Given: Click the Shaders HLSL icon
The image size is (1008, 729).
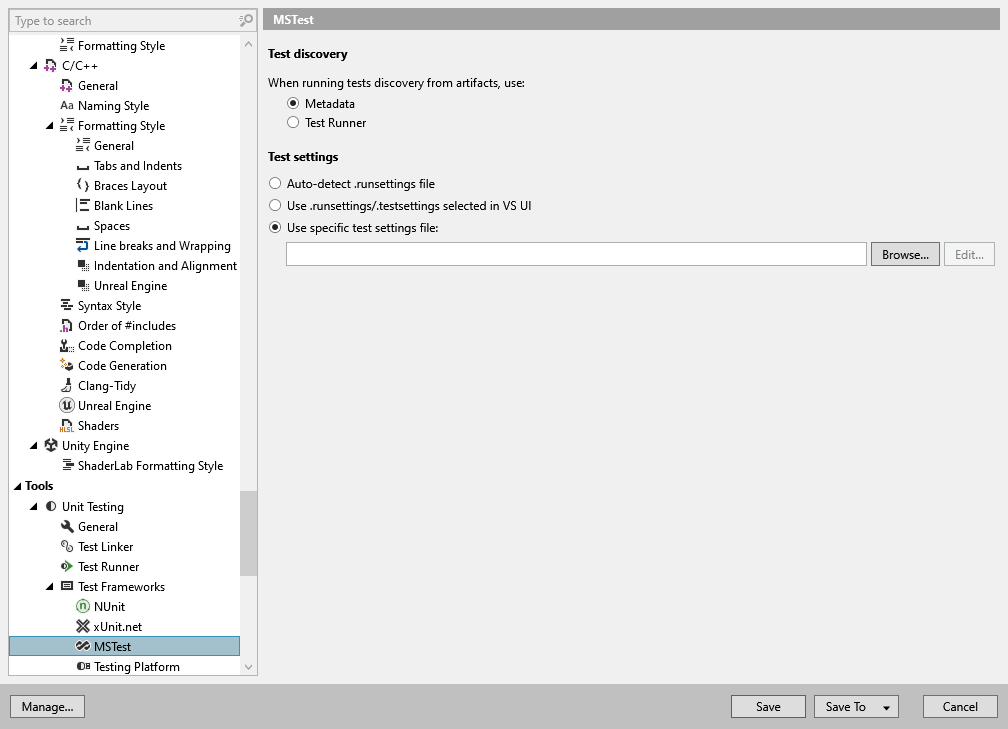Looking at the screenshot, I should tap(68, 425).
